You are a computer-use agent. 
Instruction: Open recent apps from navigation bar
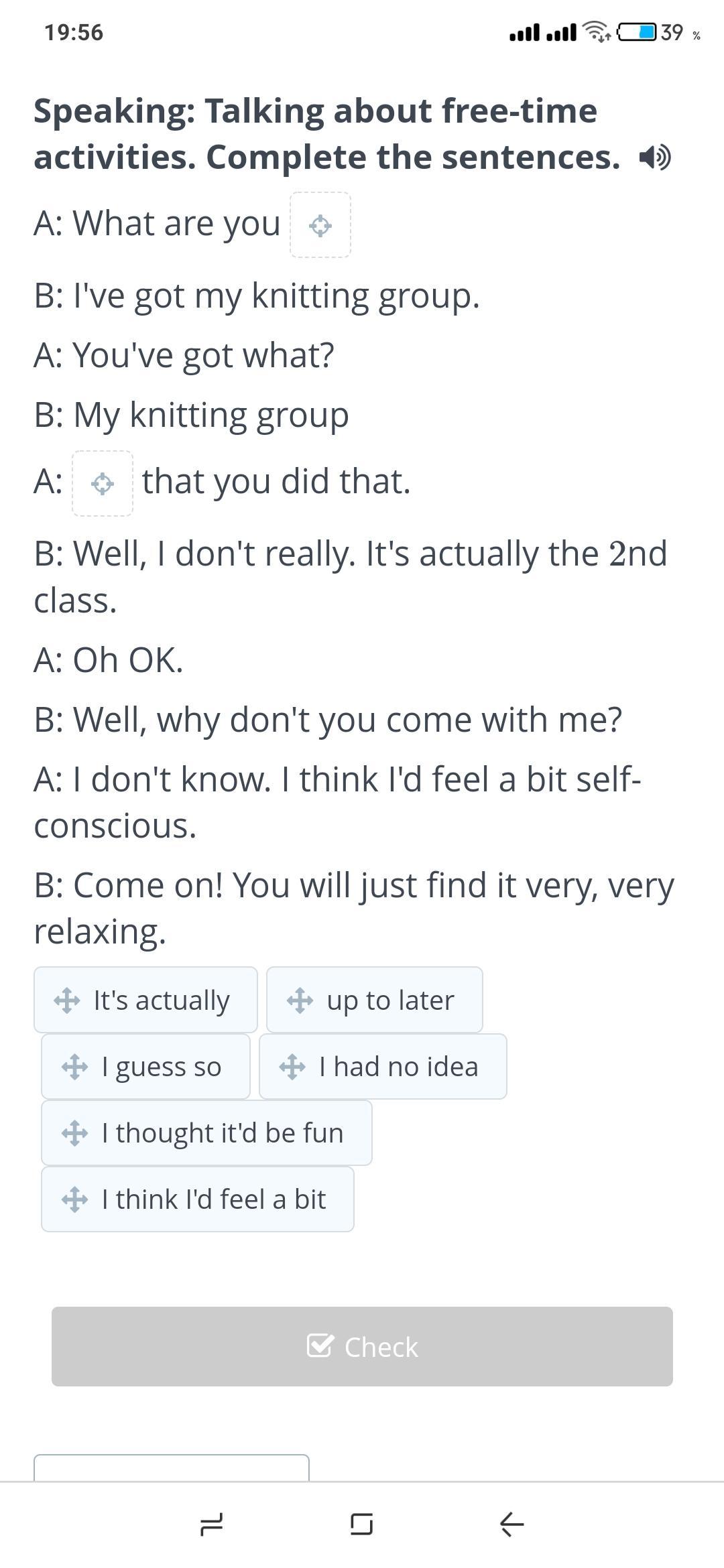(212, 1524)
